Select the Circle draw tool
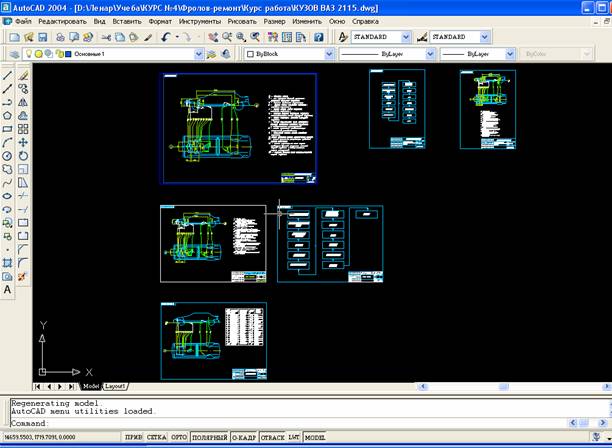This screenshot has width=612, height=448. coord(7,156)
